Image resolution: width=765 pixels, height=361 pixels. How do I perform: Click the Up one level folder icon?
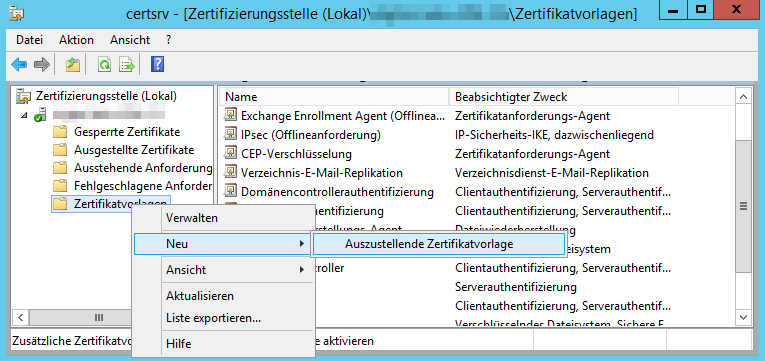pos(73,64)
